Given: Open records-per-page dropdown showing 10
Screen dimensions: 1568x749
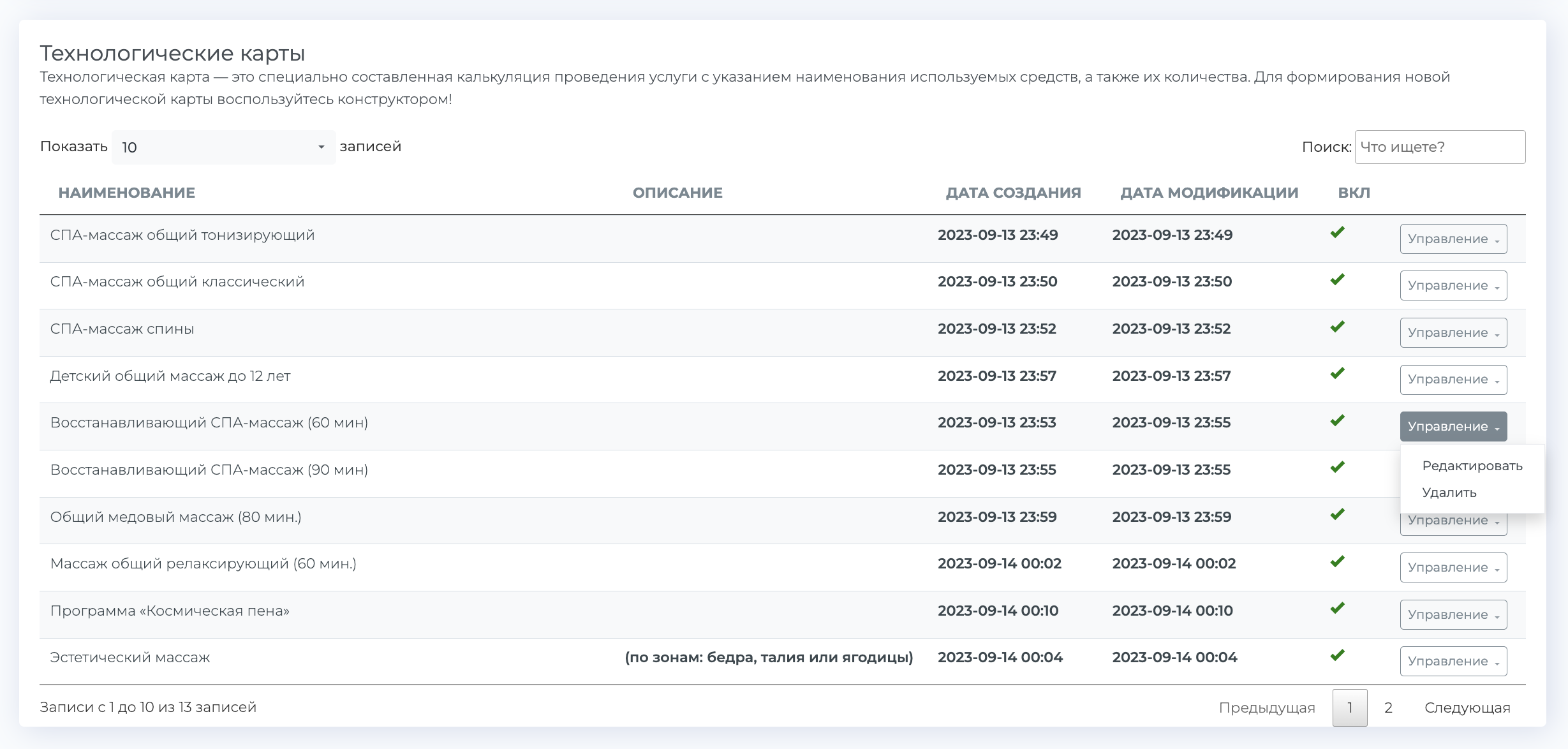Looking at the screenshot, I should click(x=223, y=147).
